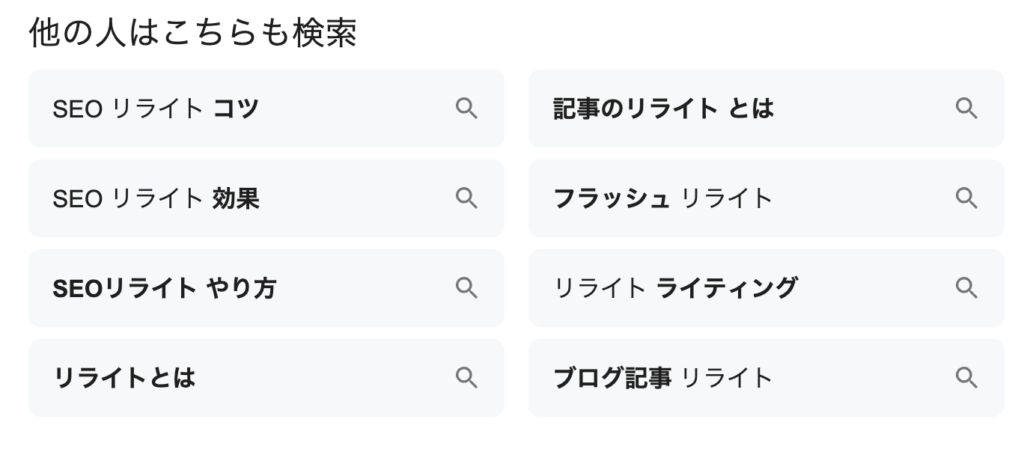Choose the 記事のリライト とは related search
Image resolution: width=1024 pixels, height=461 pixels.
663,109
